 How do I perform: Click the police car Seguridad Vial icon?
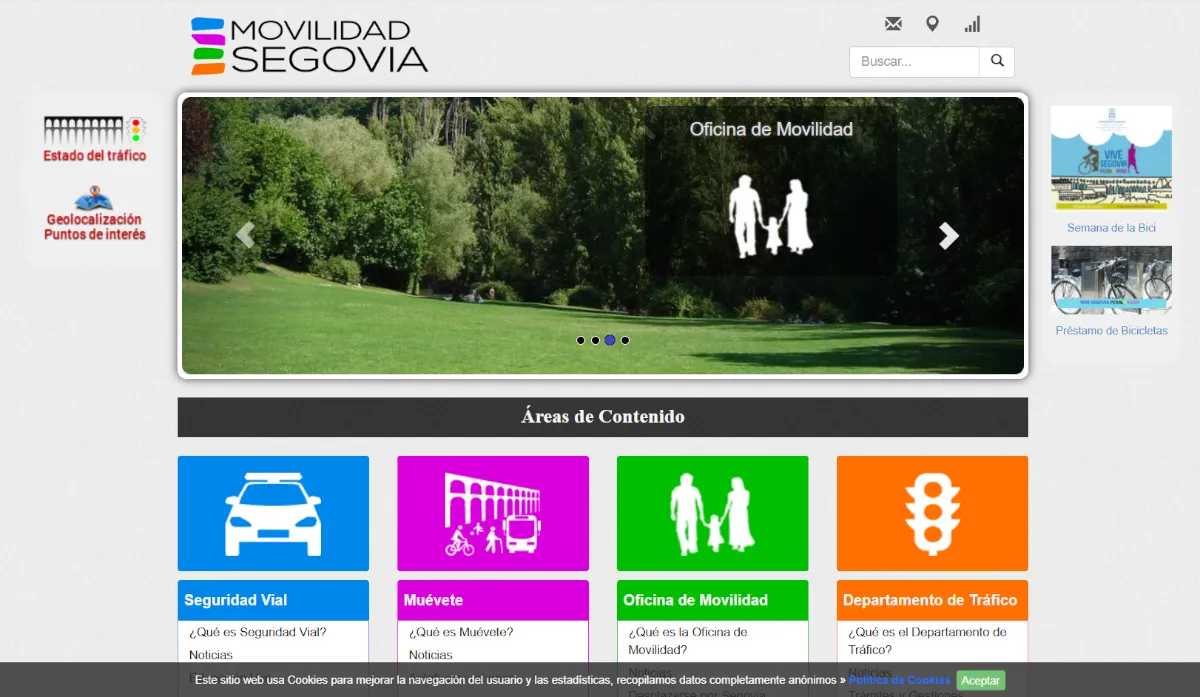coord(273,513)
